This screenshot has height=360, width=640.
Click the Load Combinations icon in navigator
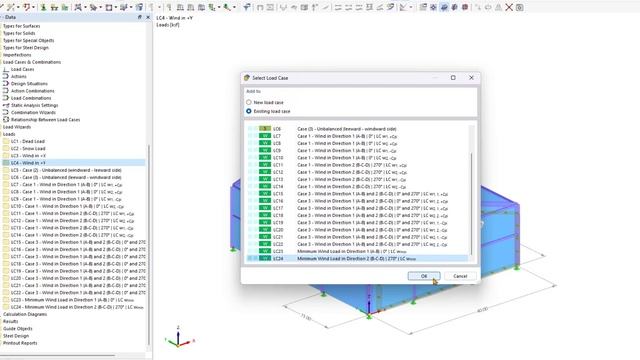click(x=6, y=98)
